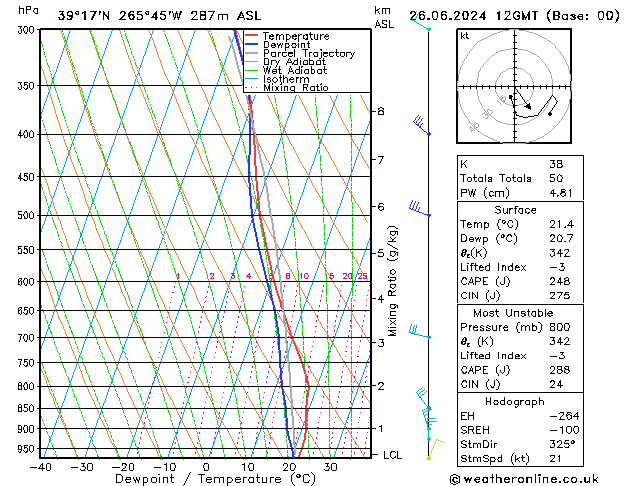629x486 pixels.
Task: Click the 850 hPa pressure axis label
Action: coord(26,408)
